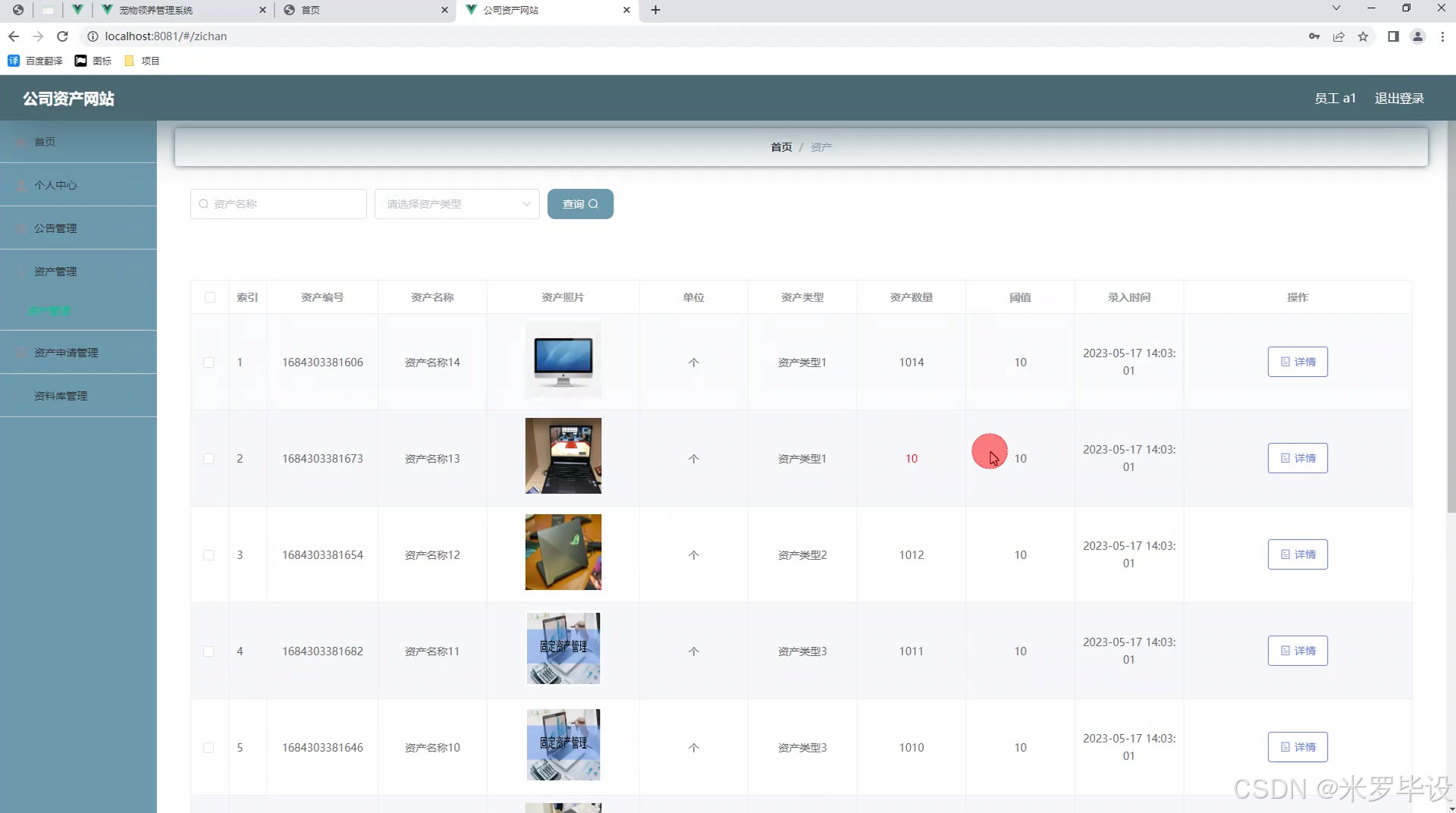Expand 公告管理 in the sidebar
Viewport: 1456px width, 813px height.
[78, 228]
